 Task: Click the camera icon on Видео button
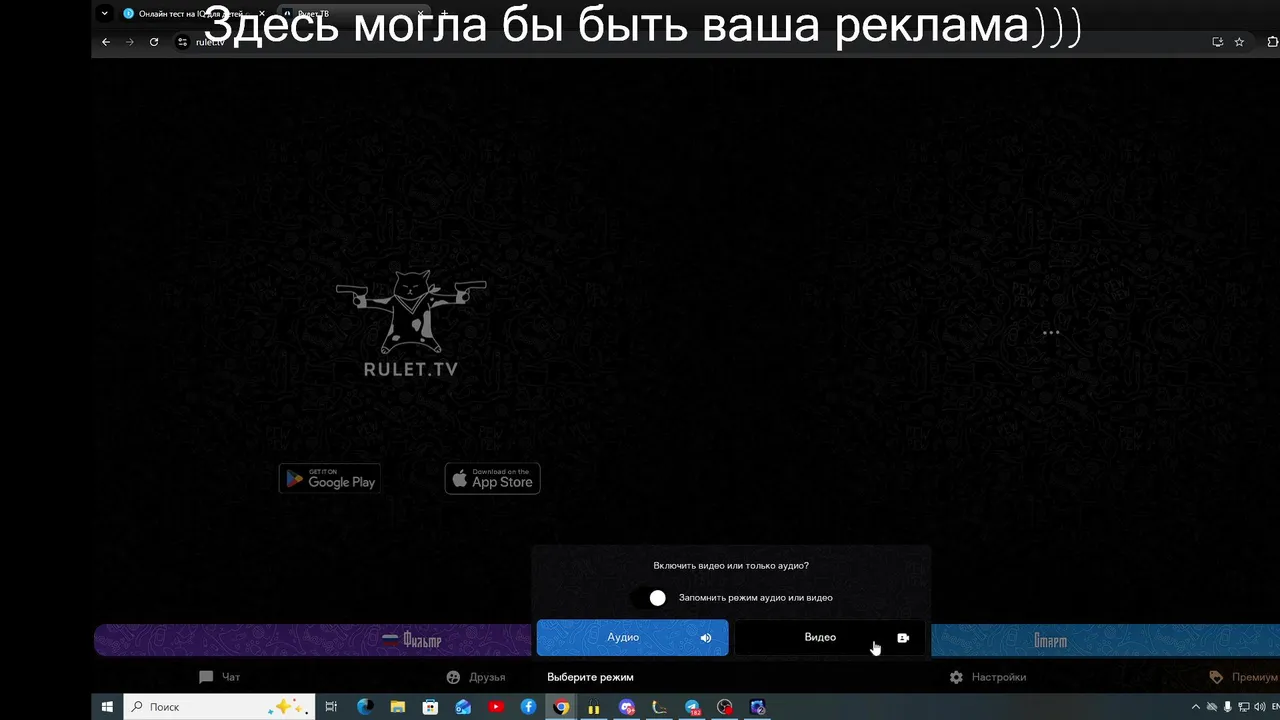[x=903, y=638]
